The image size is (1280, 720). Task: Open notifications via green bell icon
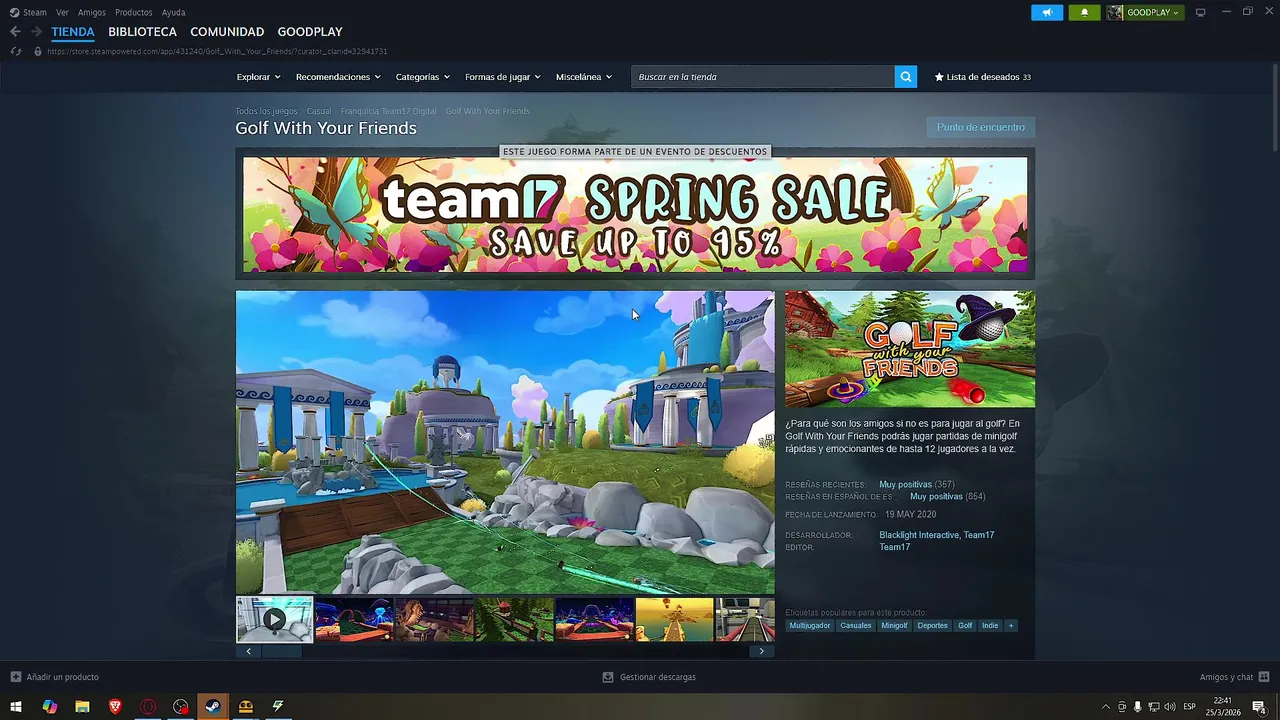pos(1085,12)
